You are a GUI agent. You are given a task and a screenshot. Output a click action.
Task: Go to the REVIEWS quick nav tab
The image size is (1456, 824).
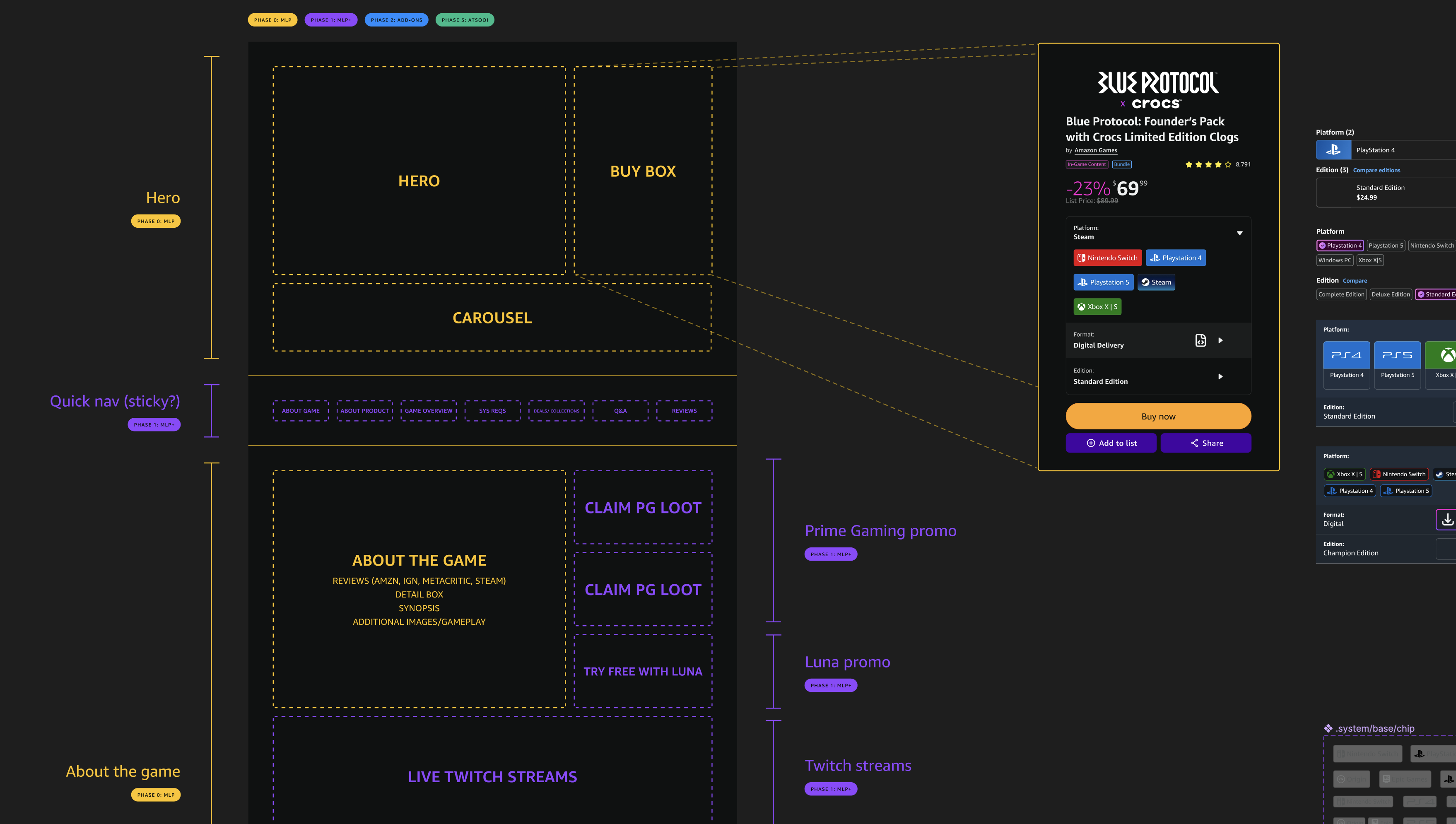tap(684, 411)
